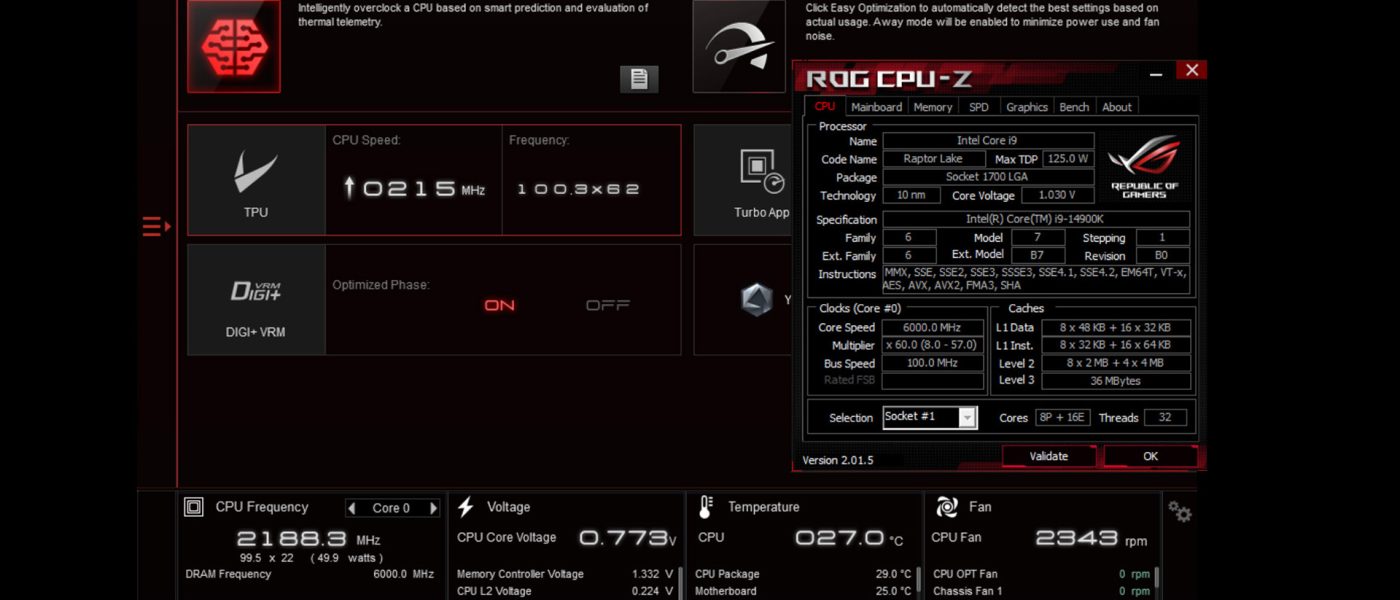Turn Optimized Phase ON
The height and width of the screenshot is (600, 1400).
click(499, 305)
